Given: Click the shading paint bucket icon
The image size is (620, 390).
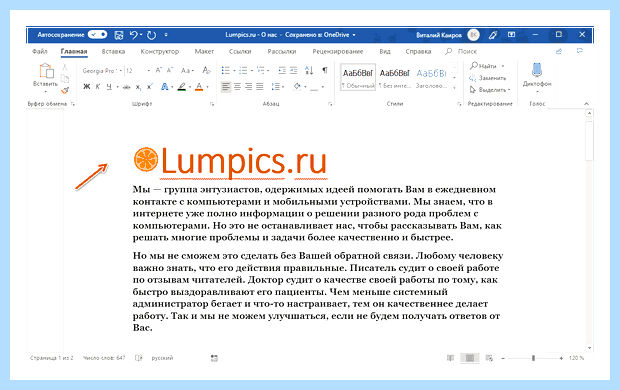Looking at the screenshot, I should point(297,87).
